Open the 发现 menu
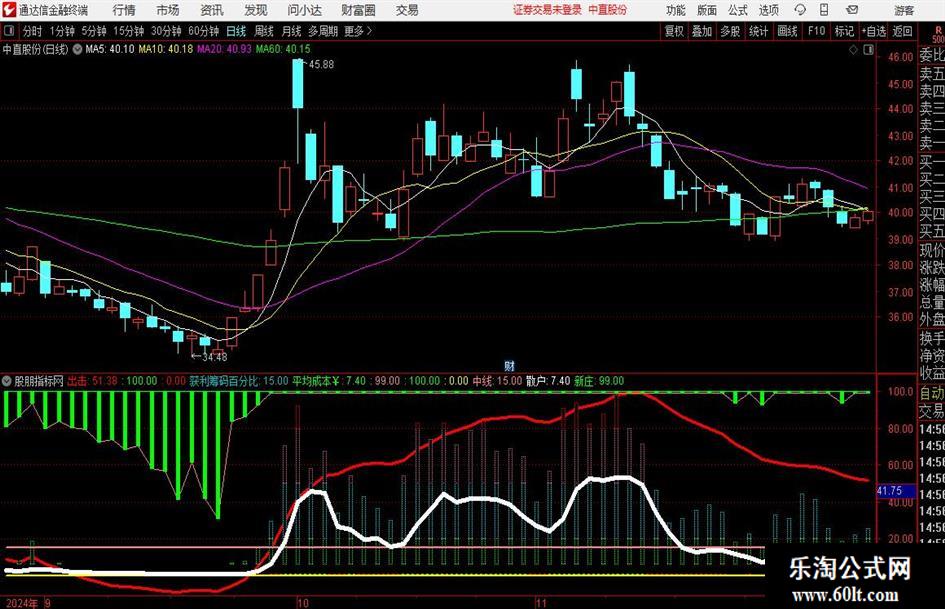Screen dimensions: 945x609 (x=256, y=10)
